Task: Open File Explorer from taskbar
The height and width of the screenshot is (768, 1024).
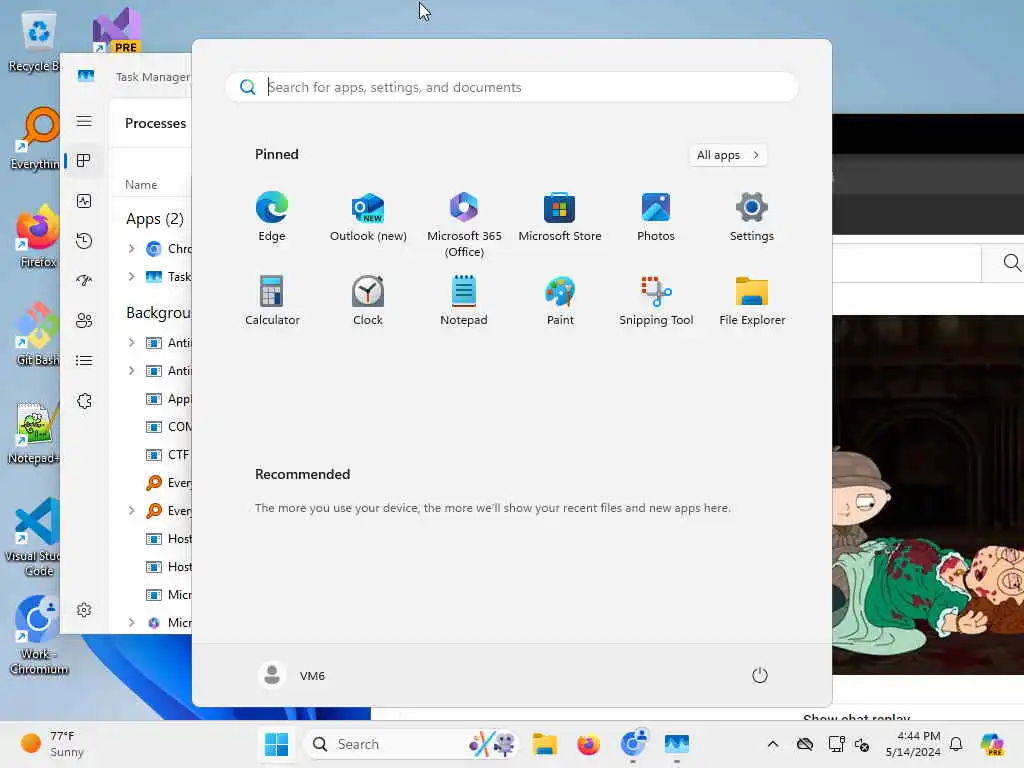Action: click(x=544, y=744)
